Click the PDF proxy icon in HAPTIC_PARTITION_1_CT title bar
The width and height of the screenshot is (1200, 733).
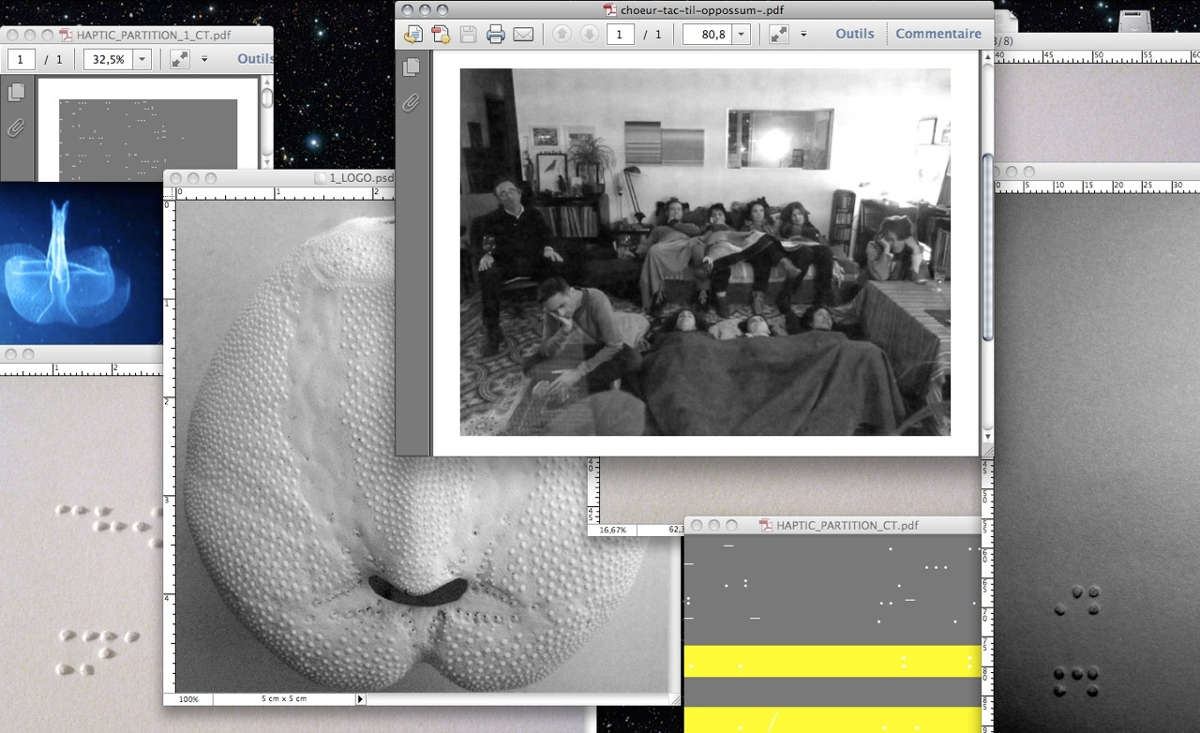(66, 34)
